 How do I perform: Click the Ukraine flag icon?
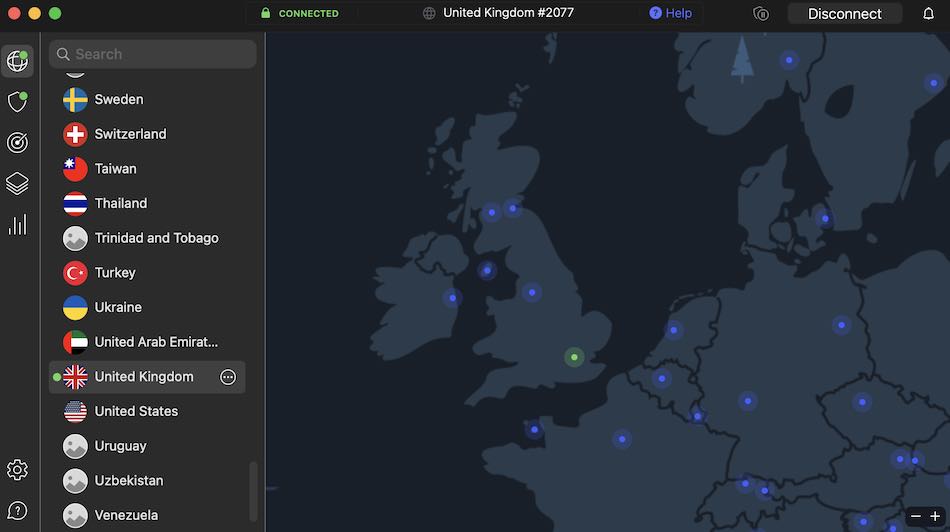(75, 307)
